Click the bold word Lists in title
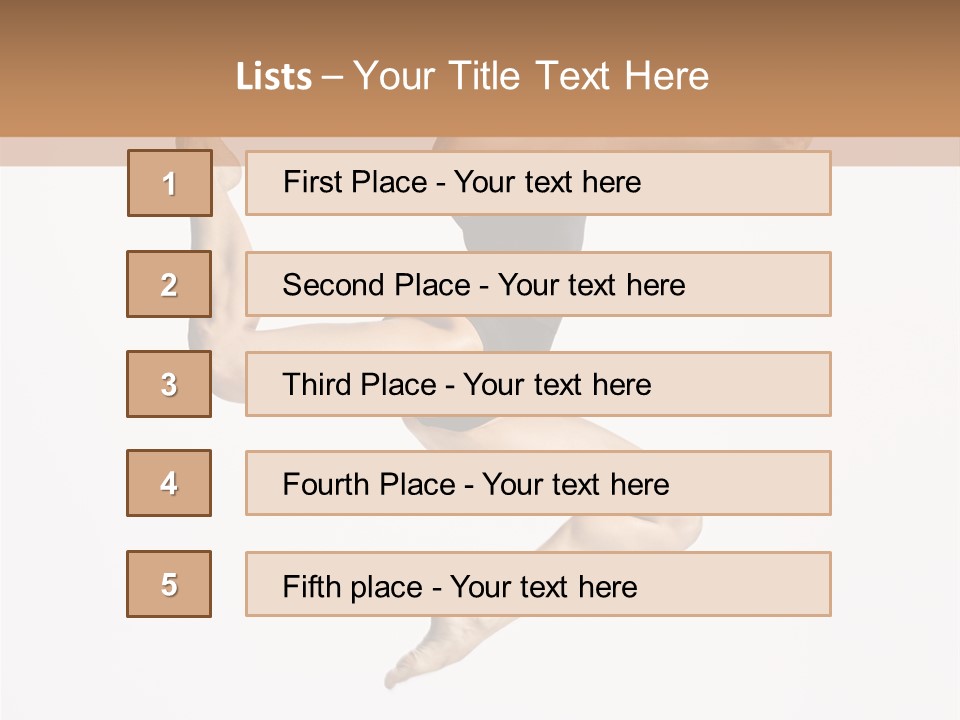The height and width of the screenshot is (720, 960). coord(274,76)
